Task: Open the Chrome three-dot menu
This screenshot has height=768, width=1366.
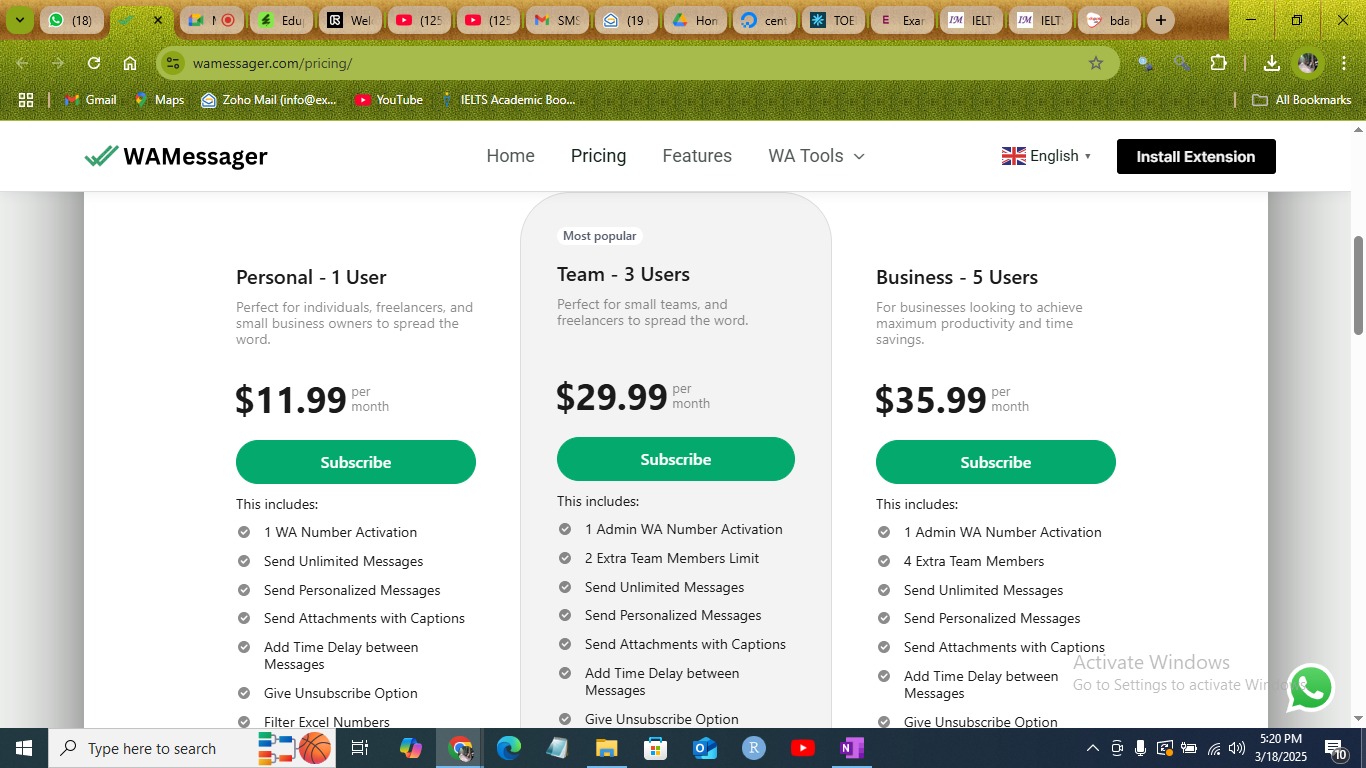Action: [1342, 63]
